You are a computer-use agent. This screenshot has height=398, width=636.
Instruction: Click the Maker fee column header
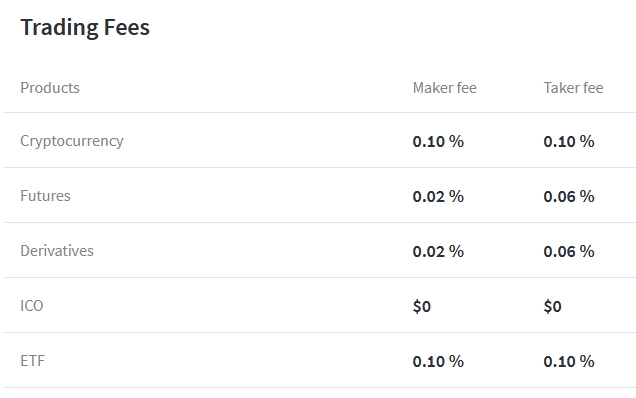click(445, 88)
